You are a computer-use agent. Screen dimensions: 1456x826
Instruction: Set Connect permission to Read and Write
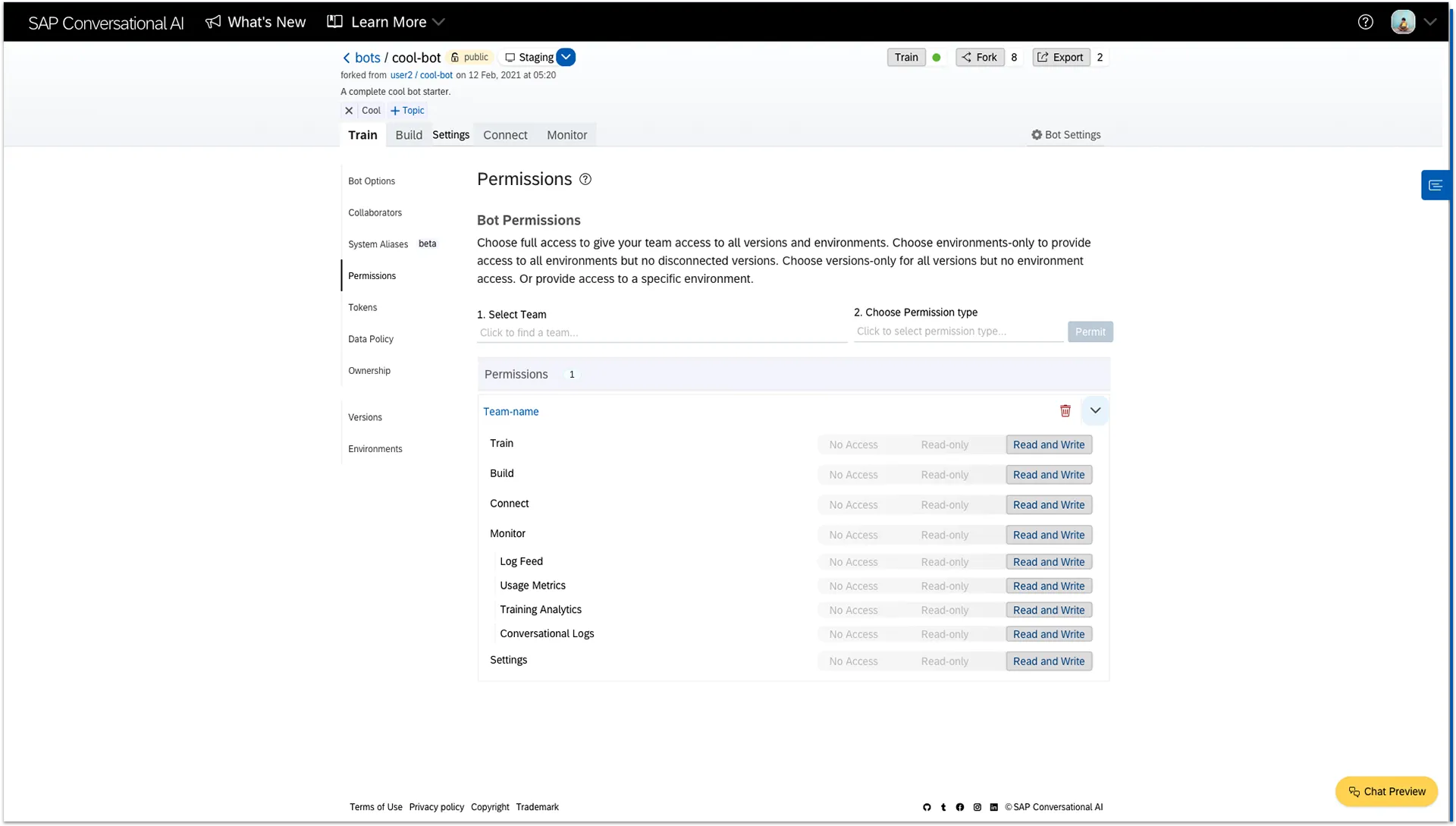click(x=1049, y=506)
